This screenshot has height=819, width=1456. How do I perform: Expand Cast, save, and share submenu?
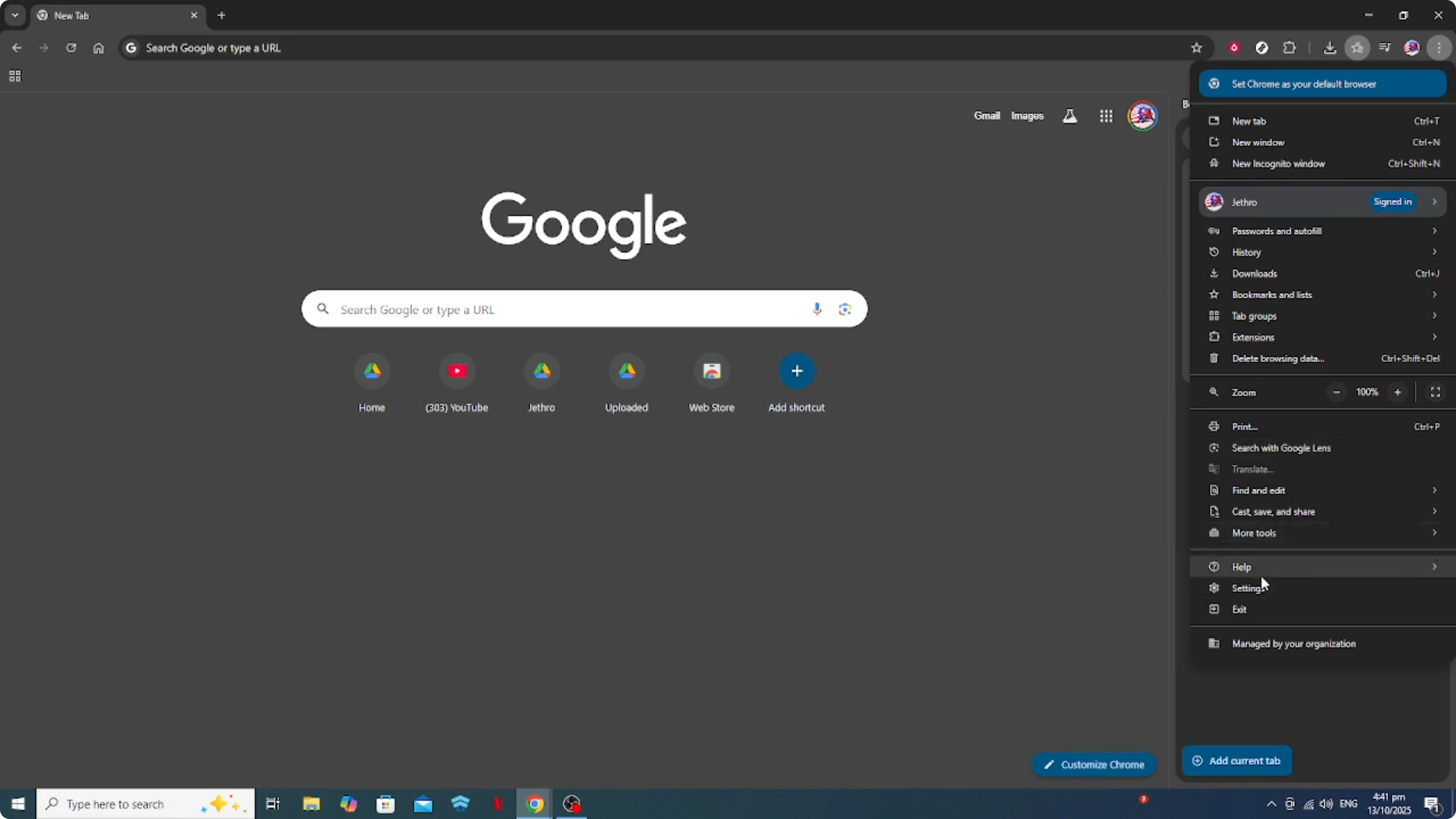tap(1322, 512)
